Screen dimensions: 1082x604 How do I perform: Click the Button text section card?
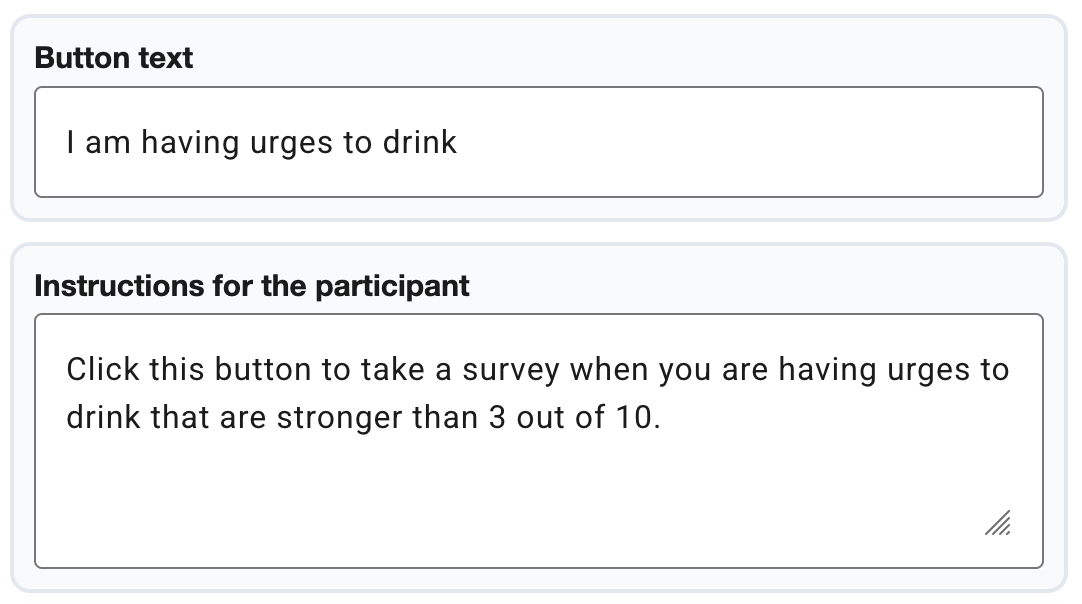tap(540, 113)
